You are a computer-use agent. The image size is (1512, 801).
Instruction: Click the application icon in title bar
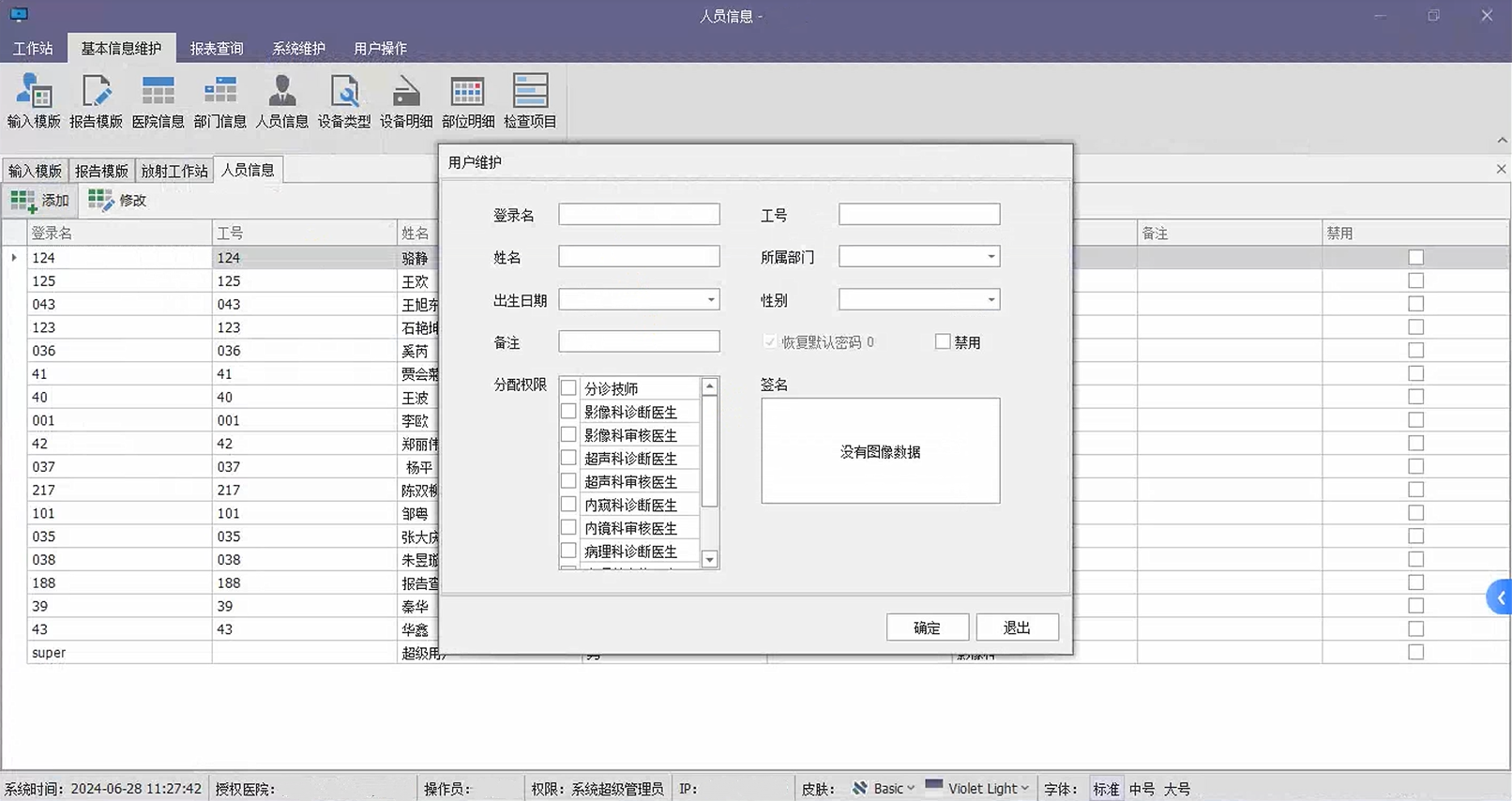18,14
